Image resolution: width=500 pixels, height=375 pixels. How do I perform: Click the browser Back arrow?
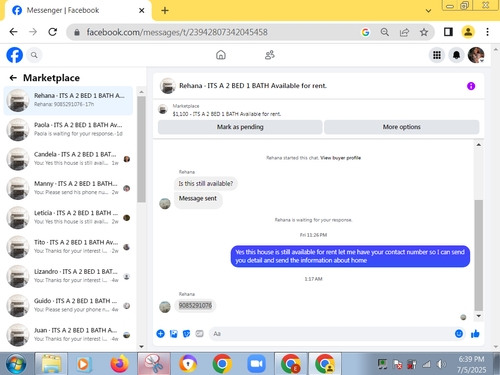pos(13,32)
